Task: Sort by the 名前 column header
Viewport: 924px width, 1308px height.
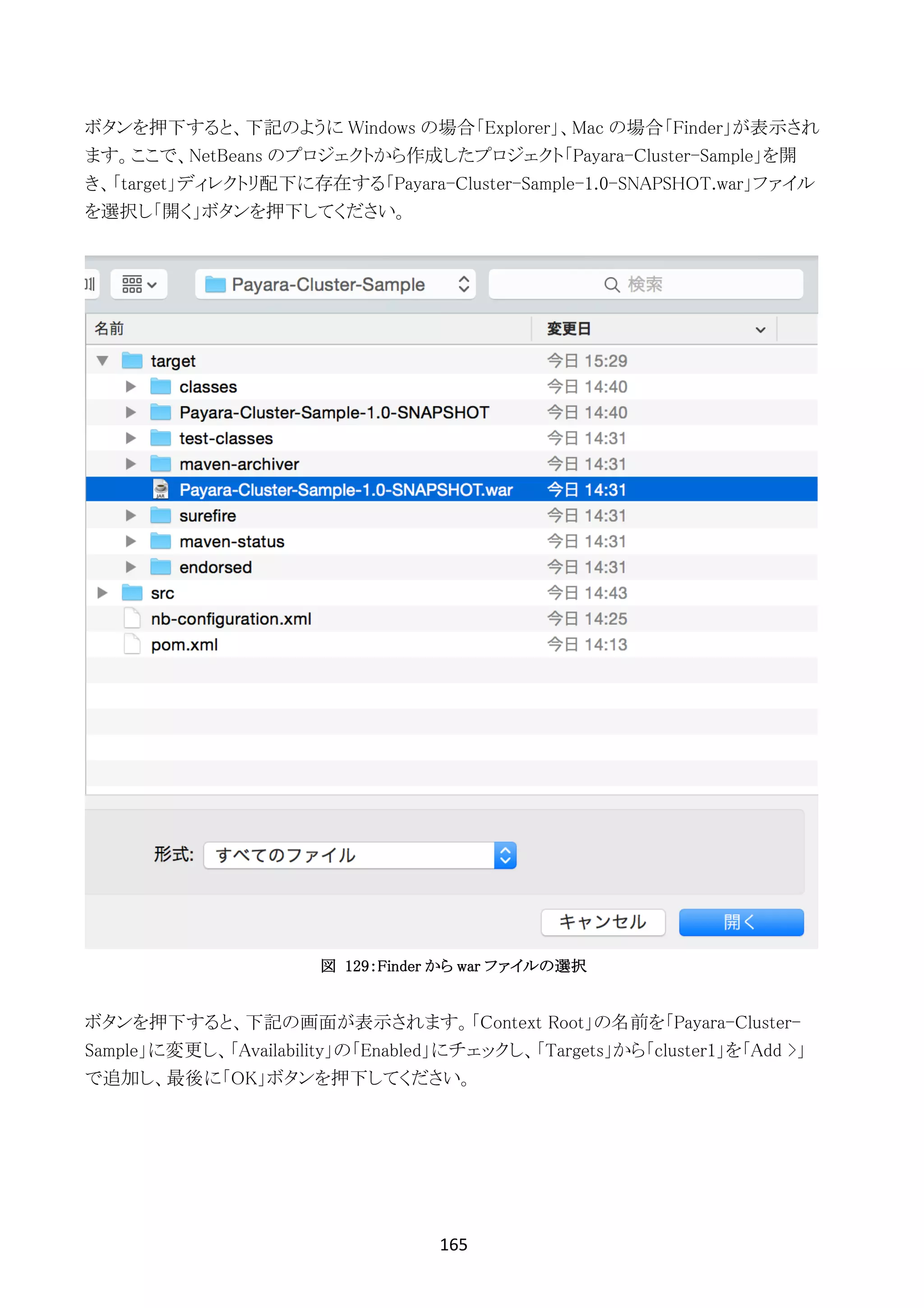Action: click(308, 329)
